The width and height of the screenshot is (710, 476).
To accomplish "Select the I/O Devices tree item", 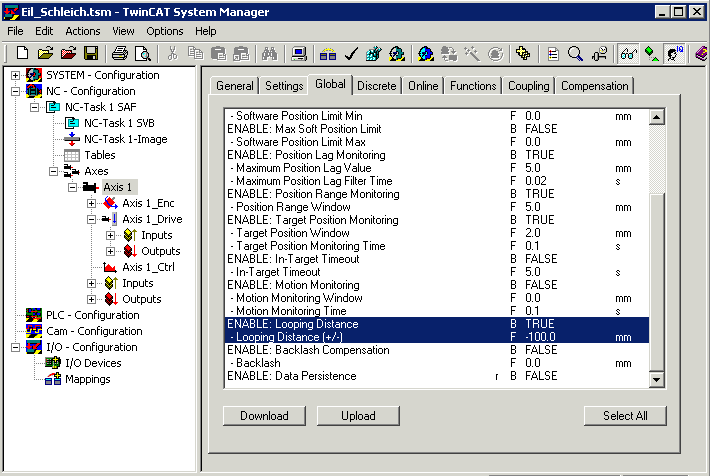I will (93, 363).
